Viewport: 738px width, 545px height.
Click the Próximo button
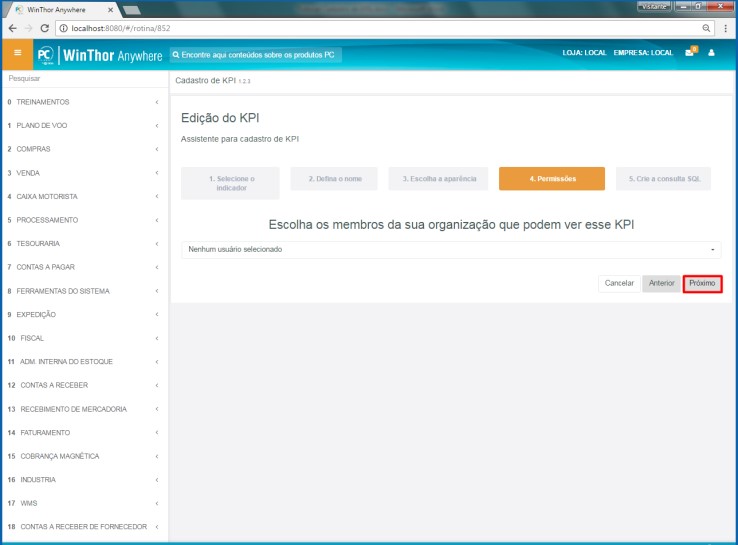click(x=702, y=283)
